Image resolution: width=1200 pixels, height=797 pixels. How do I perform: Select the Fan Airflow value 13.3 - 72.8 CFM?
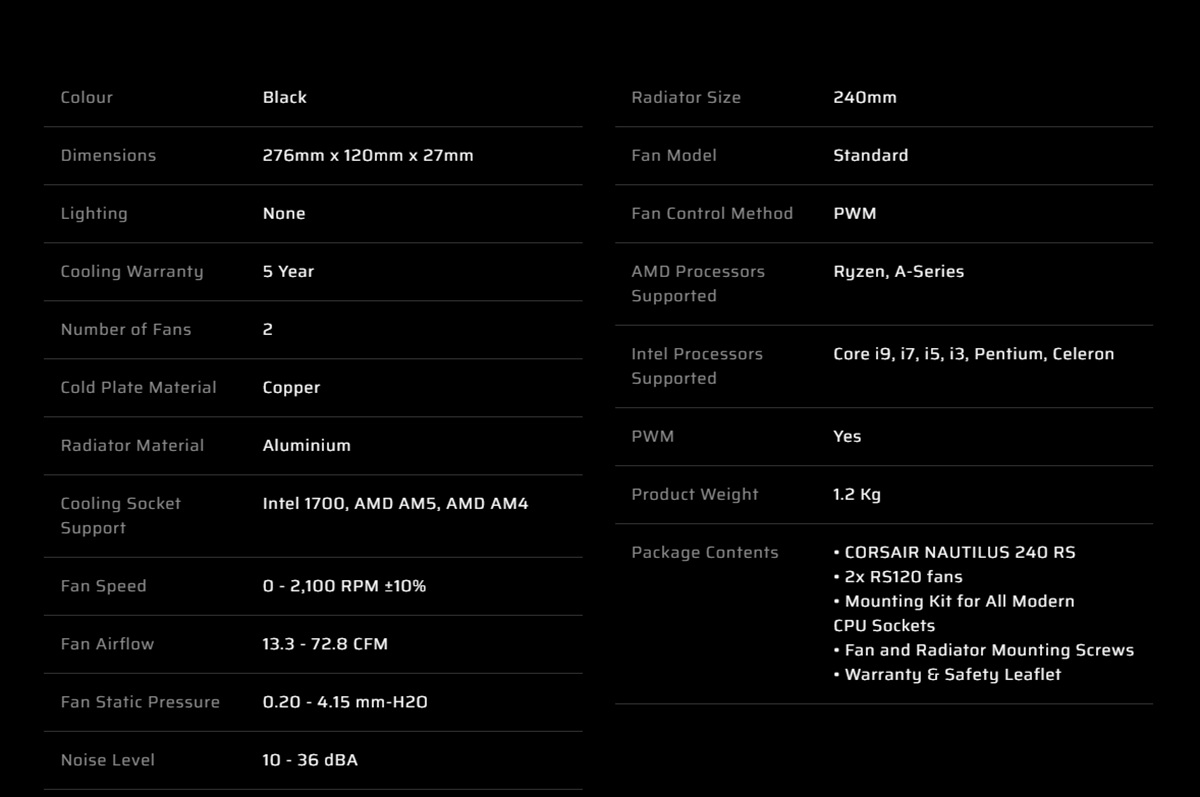point(325,644)
